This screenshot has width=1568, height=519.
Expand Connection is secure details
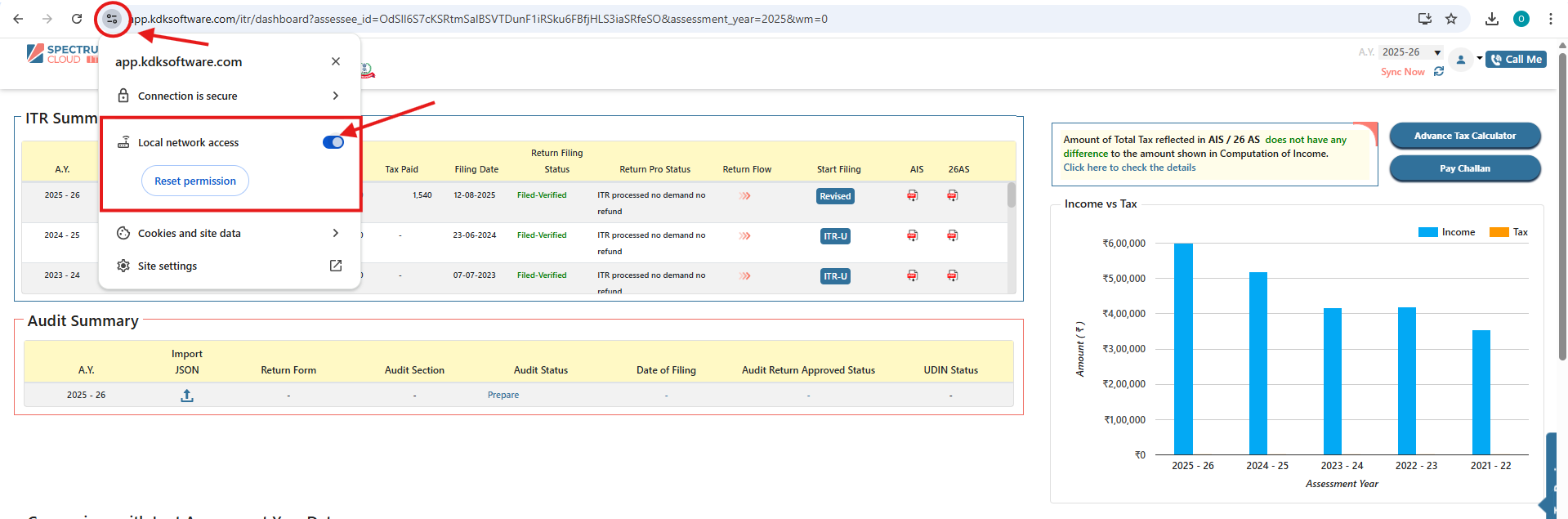click(229, 96)
